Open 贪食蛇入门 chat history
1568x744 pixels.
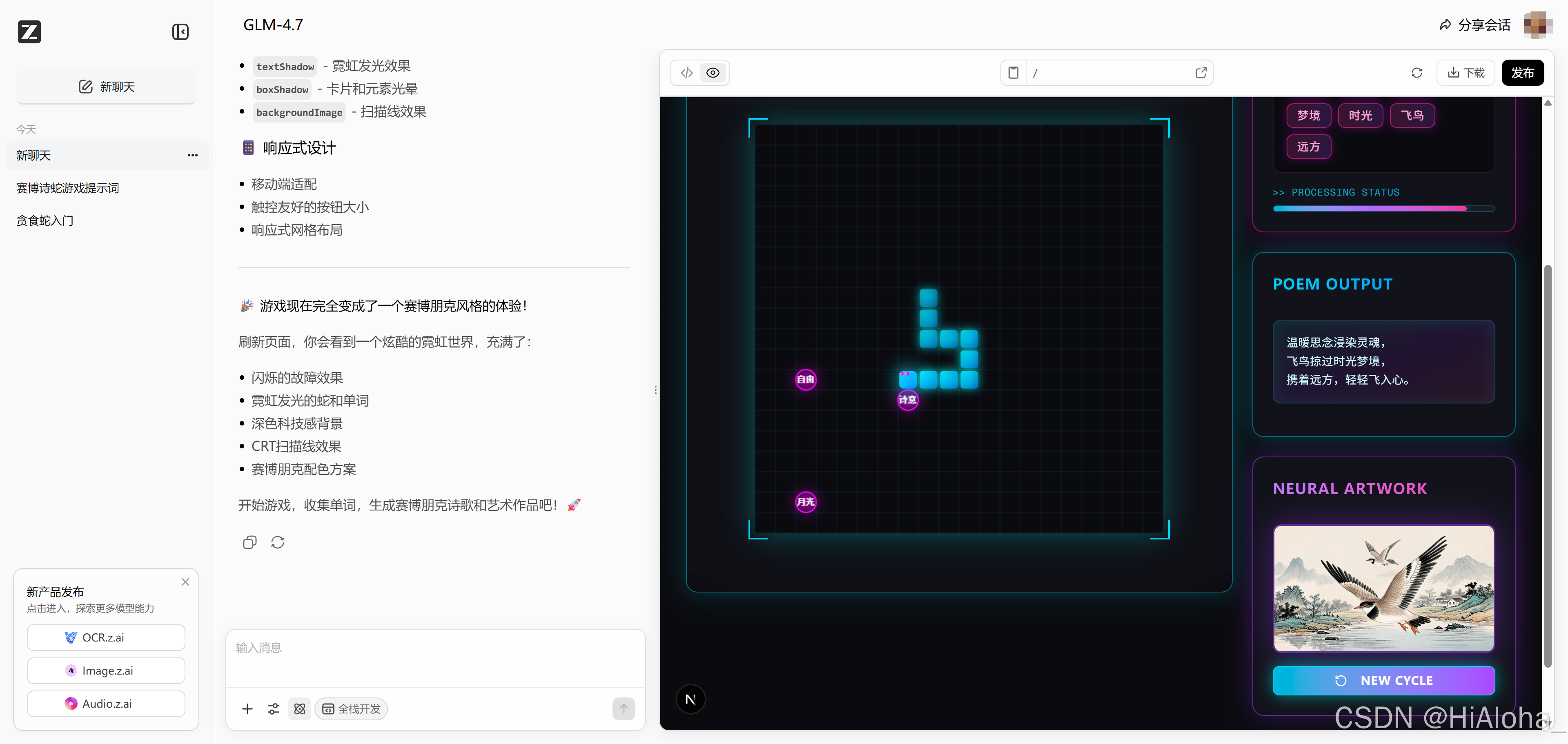(45, 221)
